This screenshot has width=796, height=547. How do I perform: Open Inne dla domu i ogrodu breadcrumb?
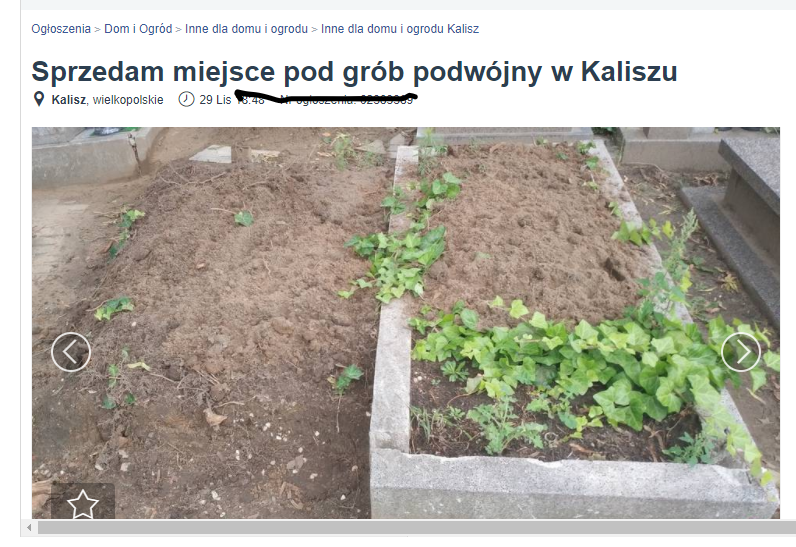(246, 29)
